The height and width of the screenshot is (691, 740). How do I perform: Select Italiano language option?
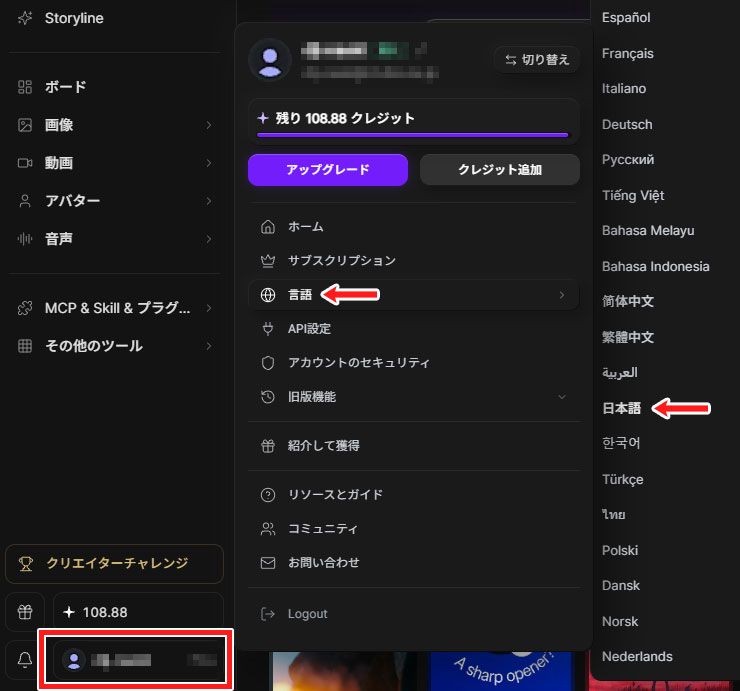tap(624, 89)
